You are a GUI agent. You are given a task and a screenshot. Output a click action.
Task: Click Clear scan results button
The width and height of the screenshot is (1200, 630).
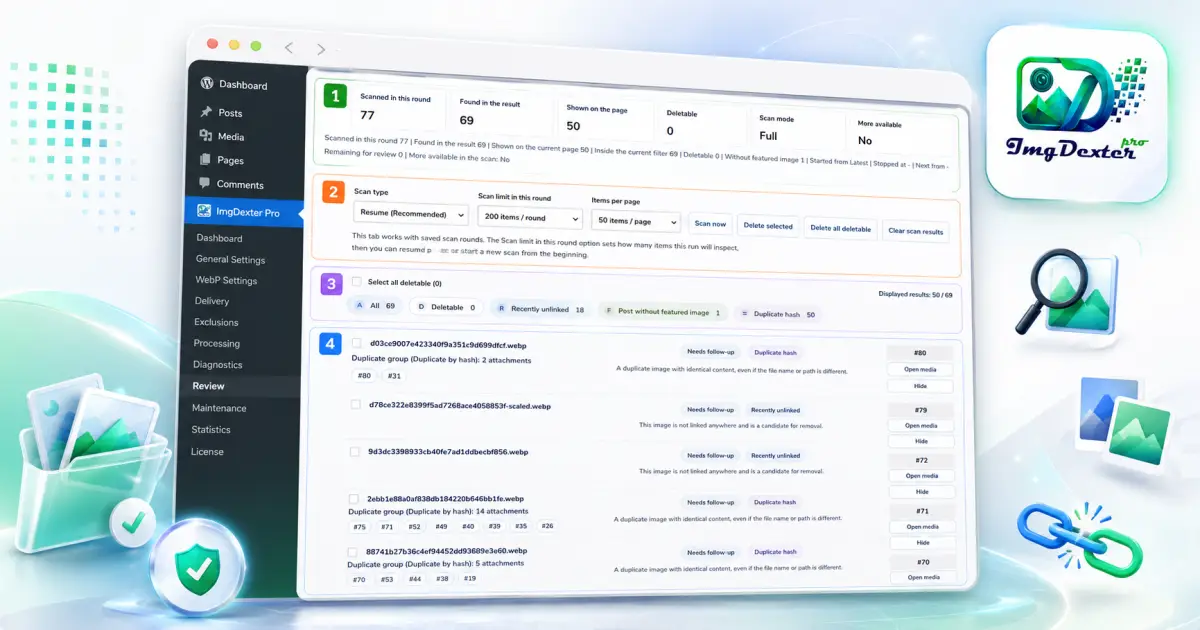(x=916, y=231)
